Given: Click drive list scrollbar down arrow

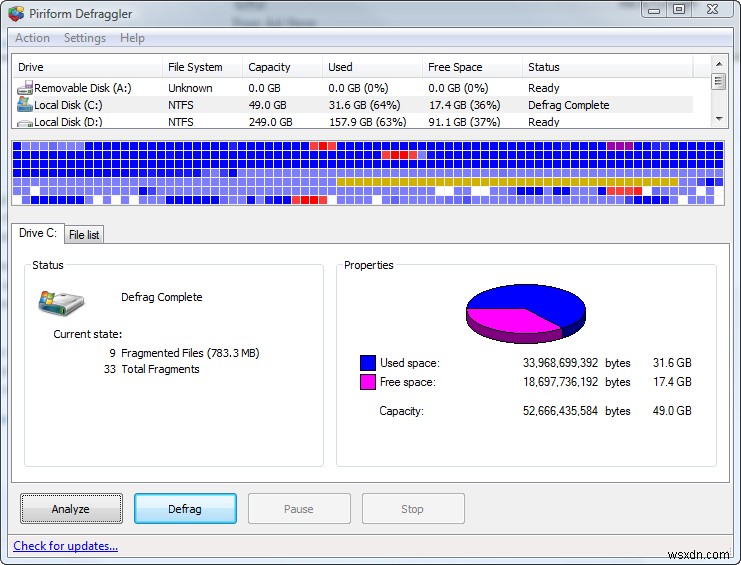Looking at the screenshot, I should click(x=718, y=119).
